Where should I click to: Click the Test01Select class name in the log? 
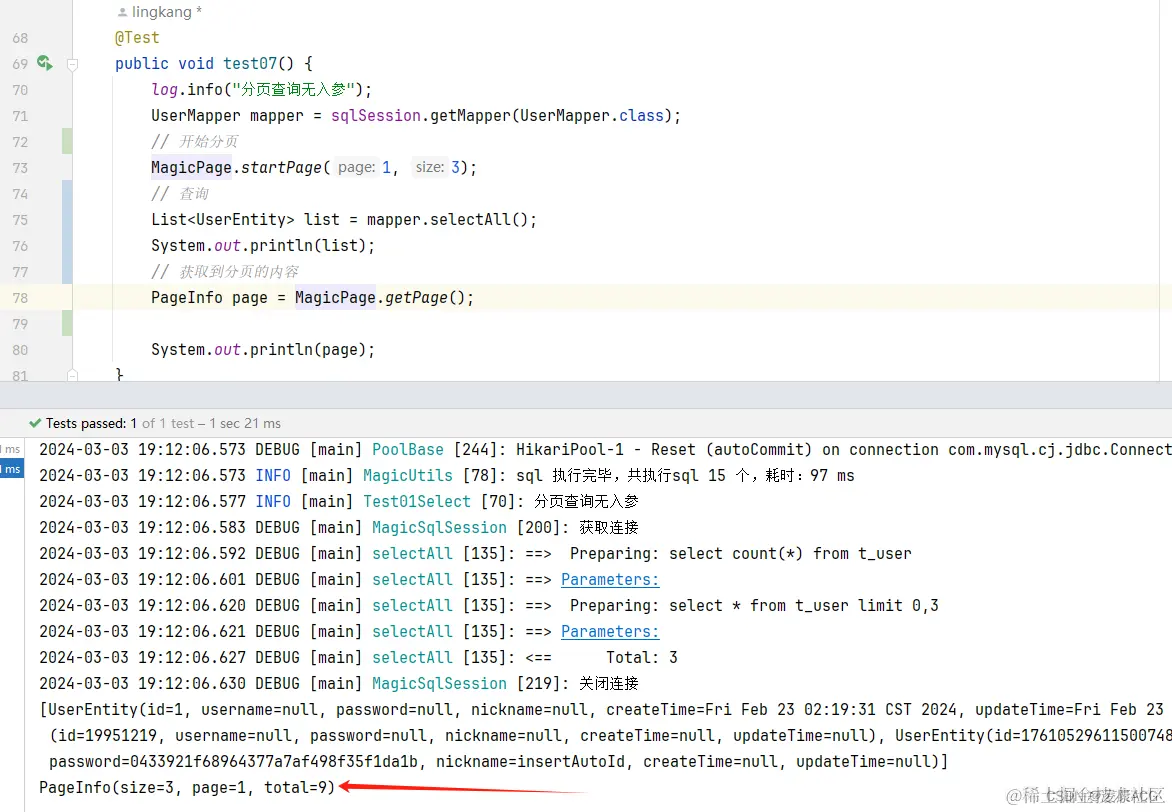pyautogui.click(x=417, y=502)
